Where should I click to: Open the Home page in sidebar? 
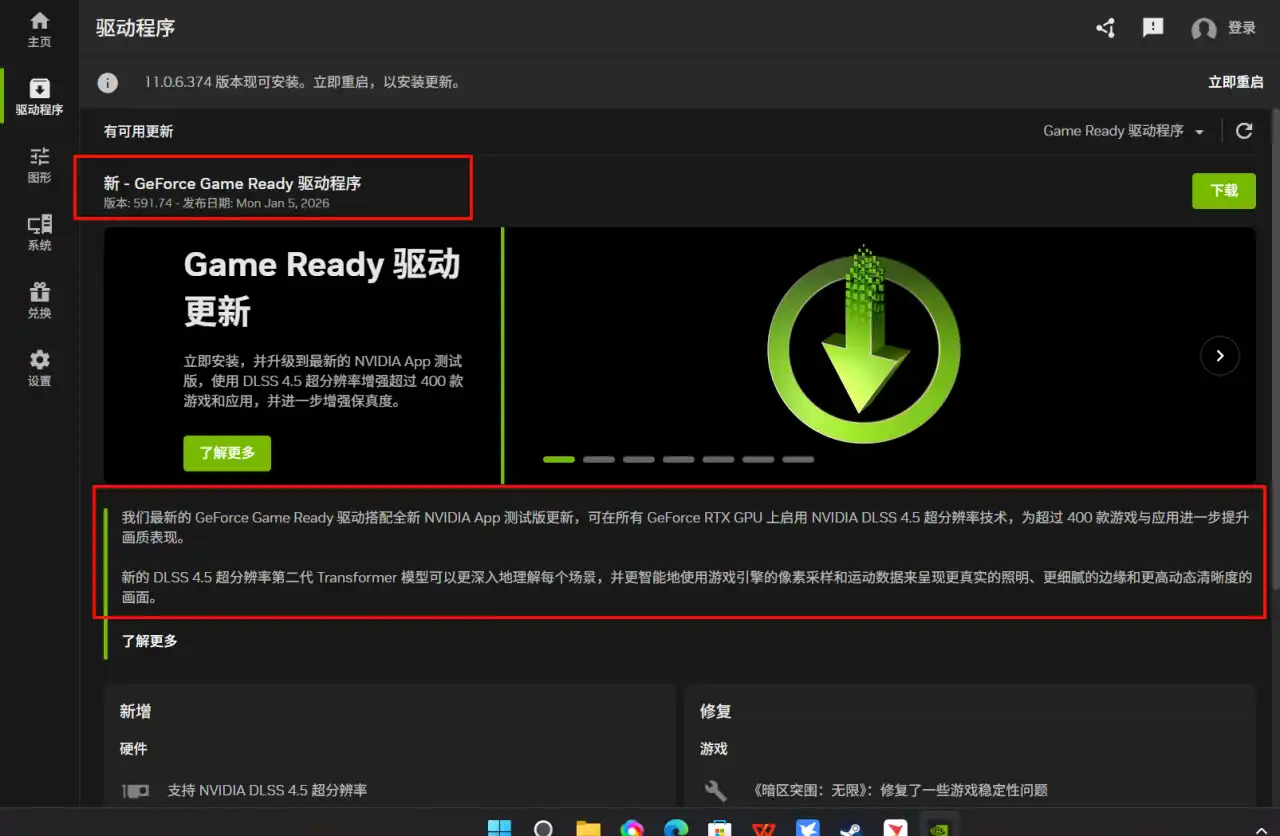click(39, 29)
